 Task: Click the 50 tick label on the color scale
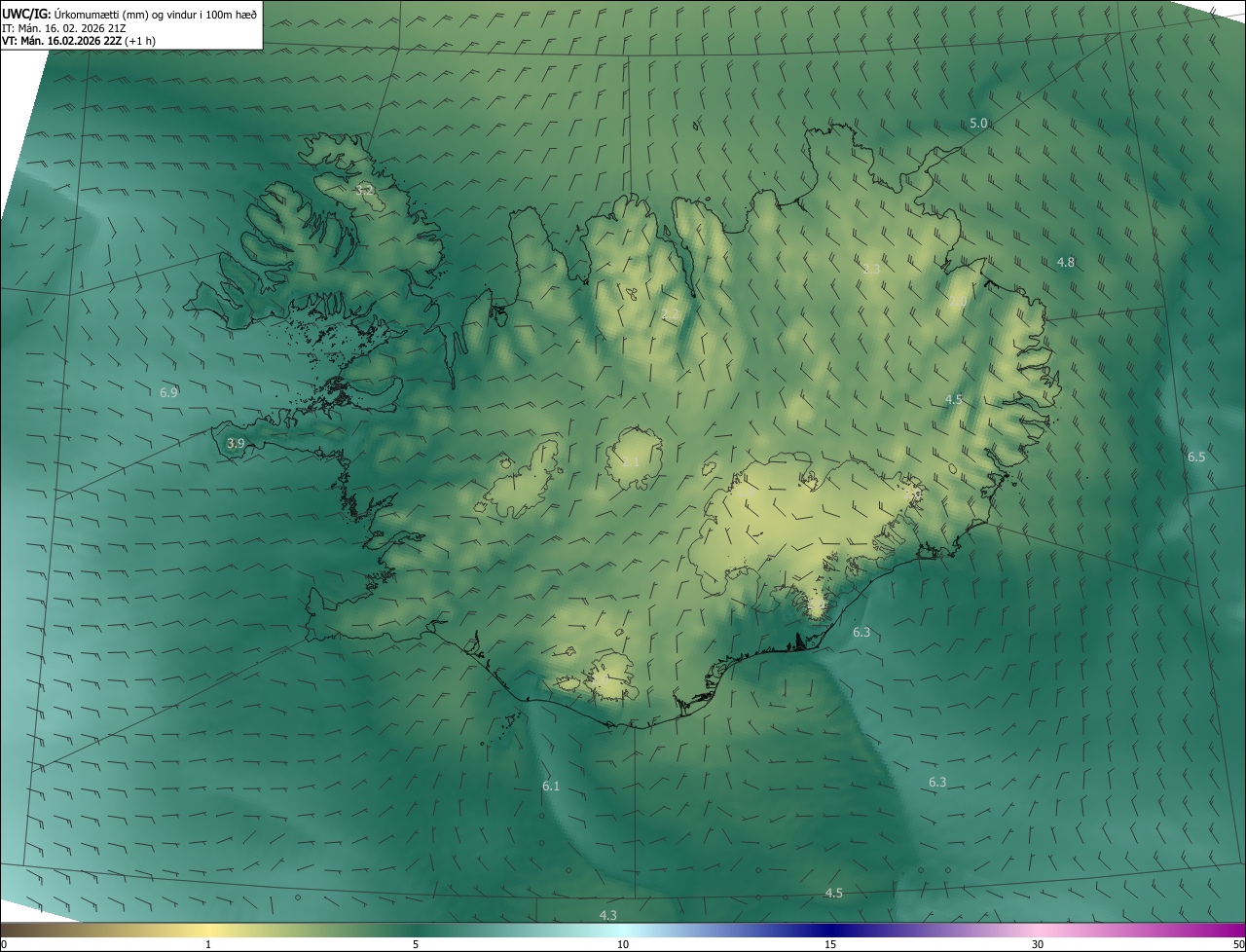pos(1238,945)
